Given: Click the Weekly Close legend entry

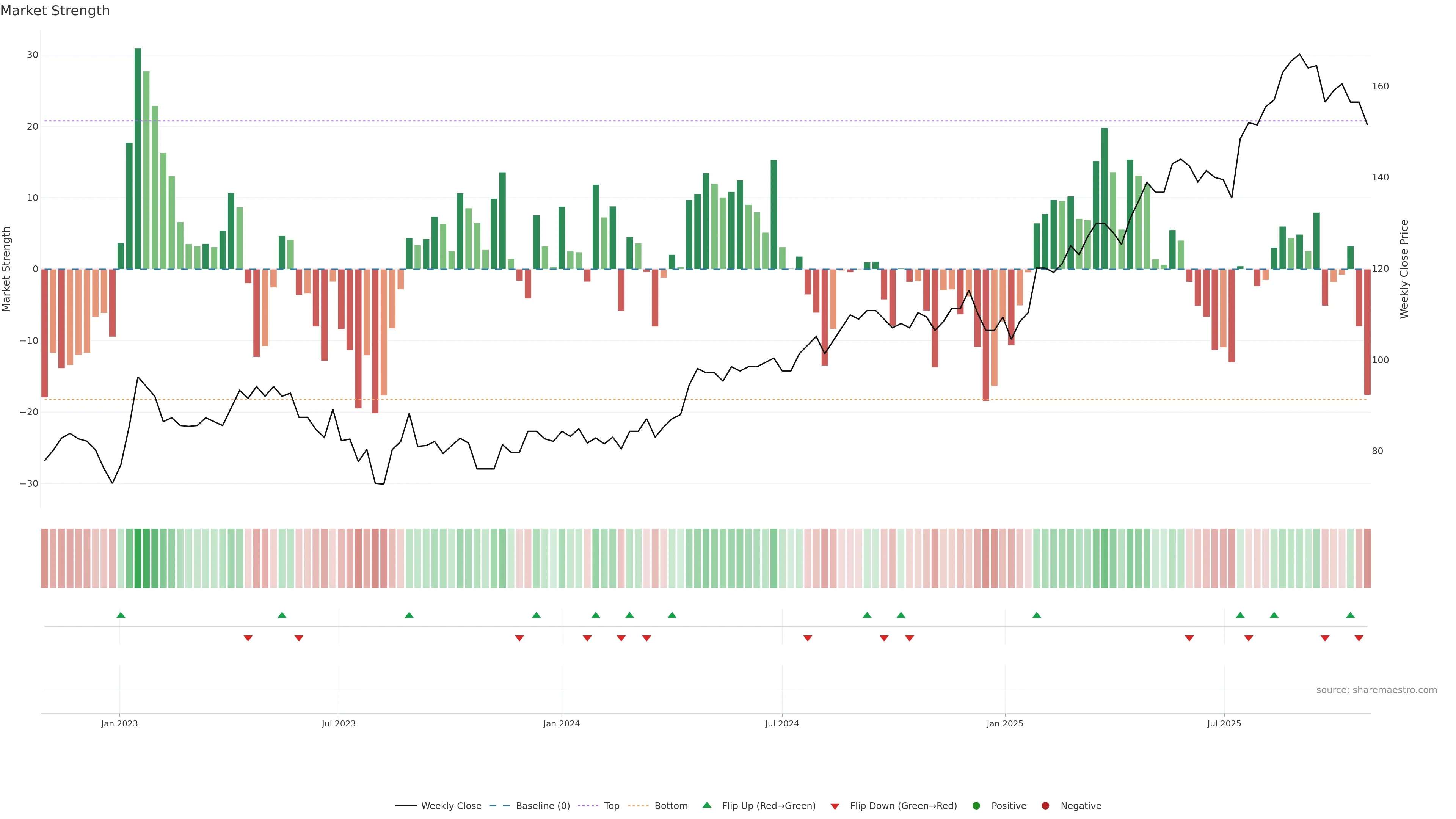Looking at the screenshot, I should (450, 806).
